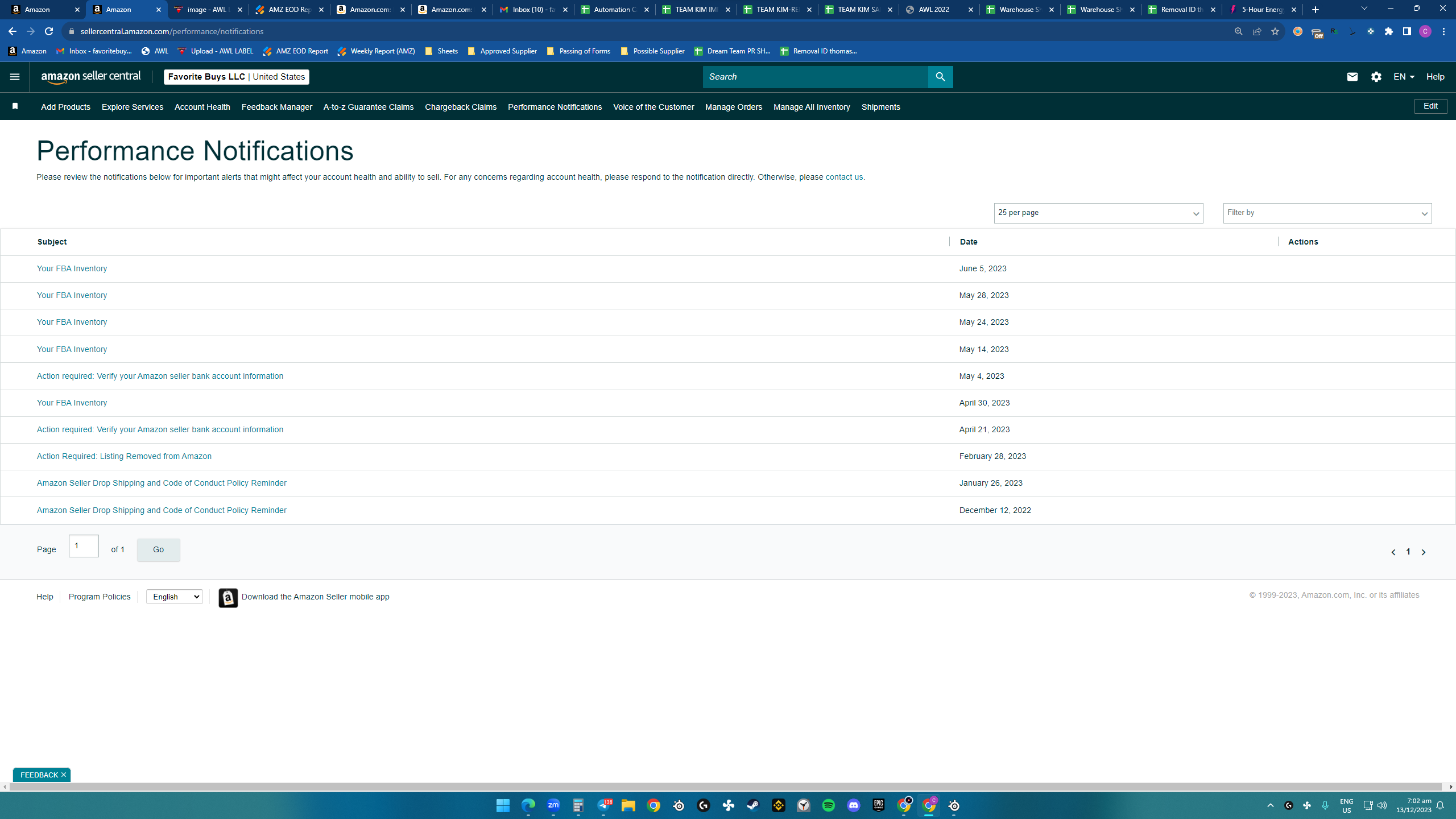Reload the page with the refresh icon
Viewport: 1456px width, 819px height.
coord(49,31)
